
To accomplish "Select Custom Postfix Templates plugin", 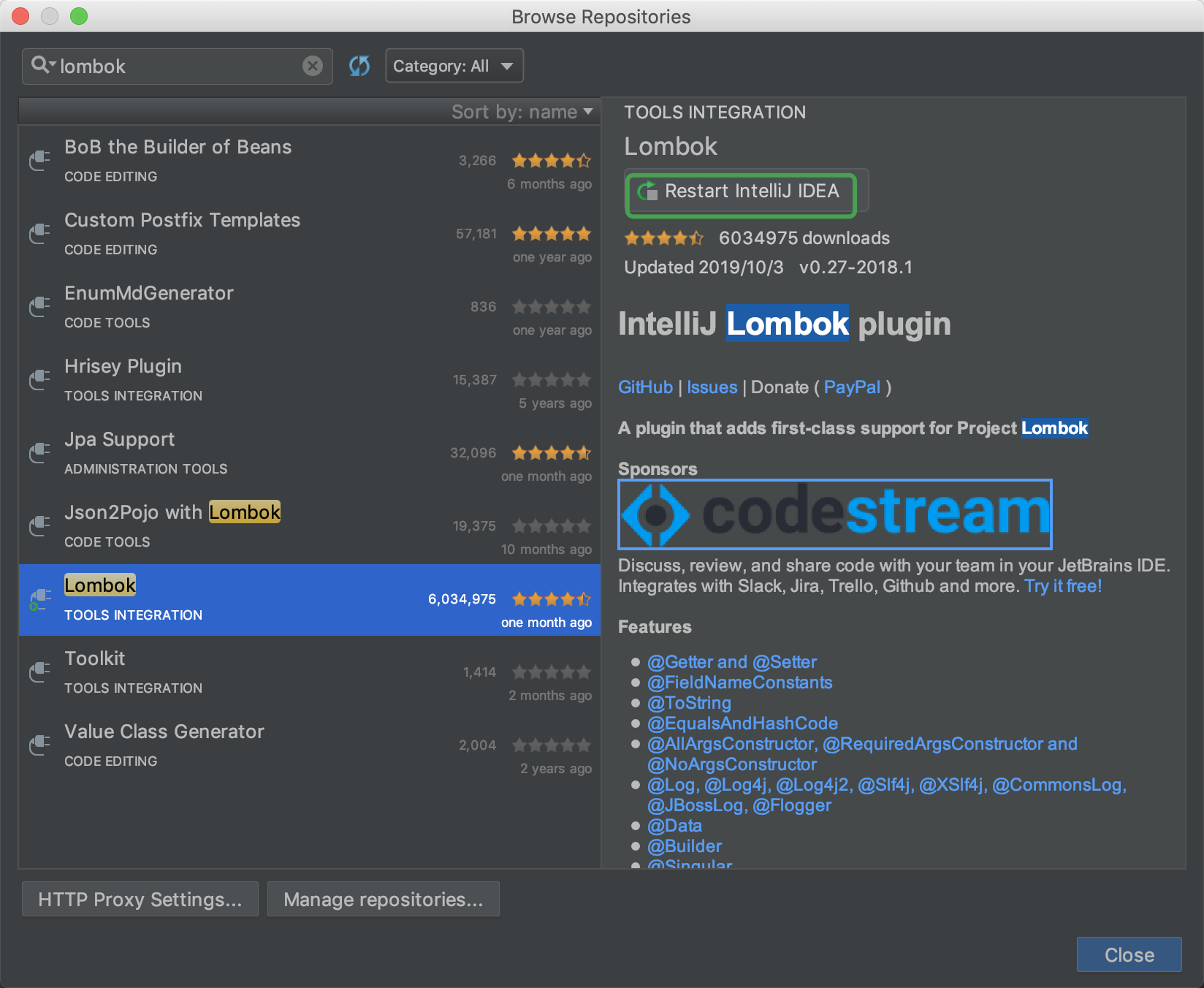I will pos(309,235).
